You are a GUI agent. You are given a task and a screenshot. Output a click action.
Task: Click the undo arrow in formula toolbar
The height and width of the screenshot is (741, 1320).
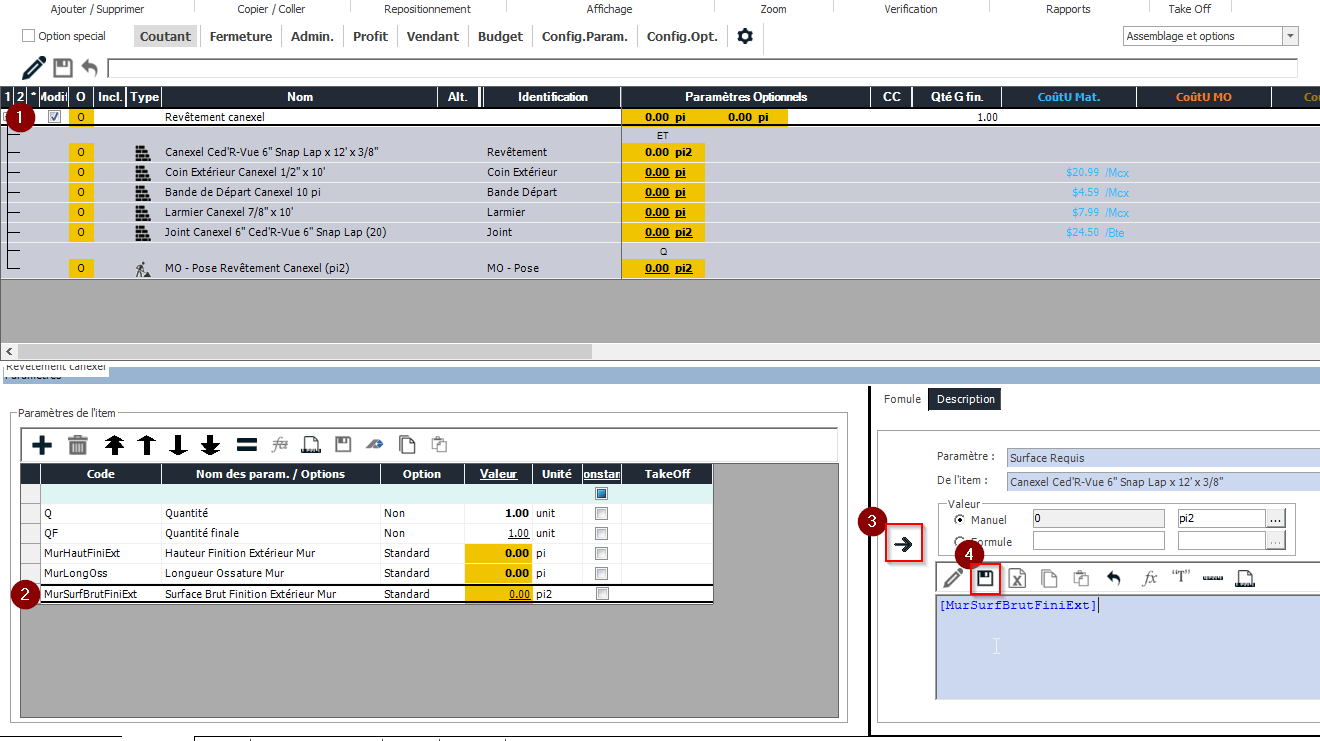coord(1113,578)
